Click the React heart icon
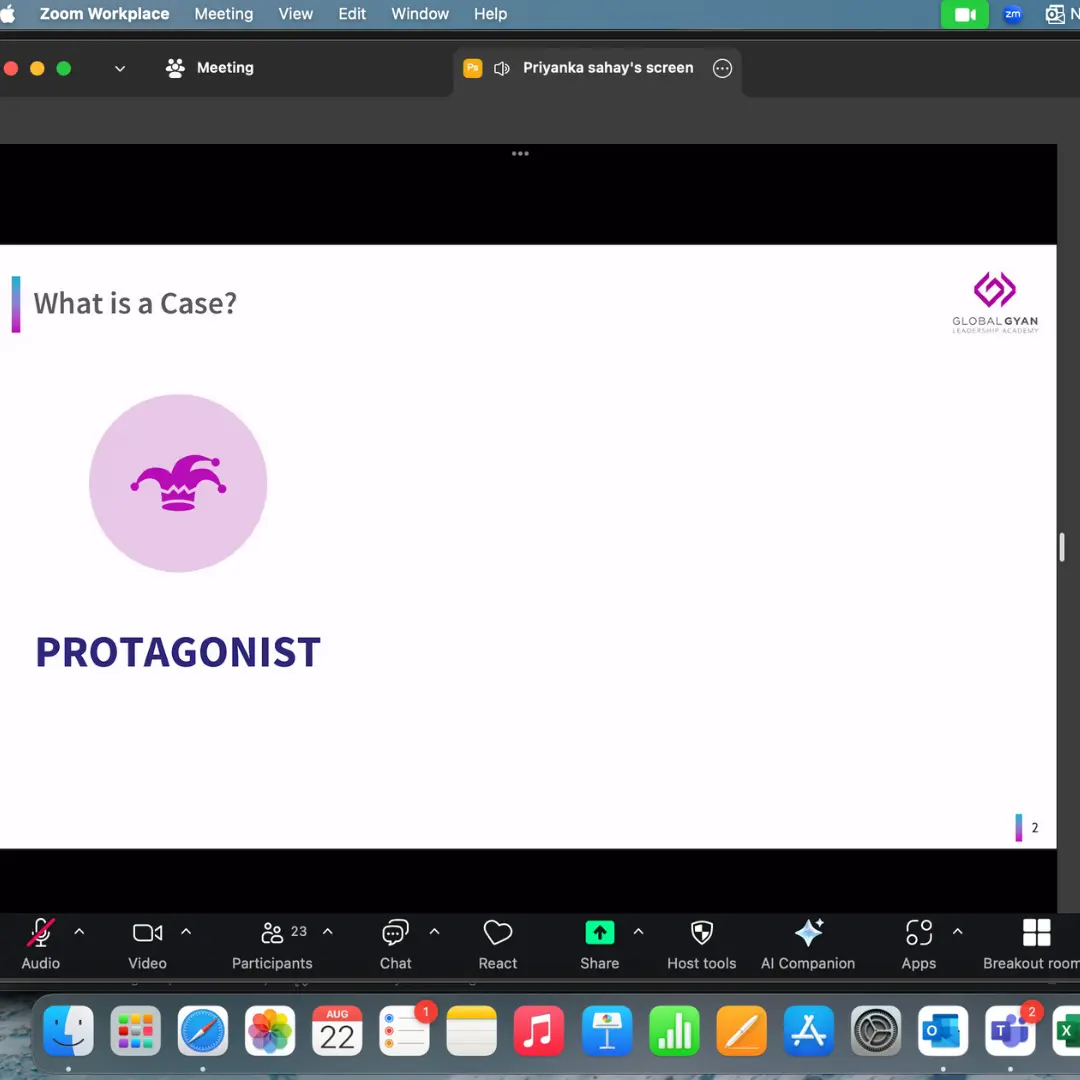 (497, 943)
